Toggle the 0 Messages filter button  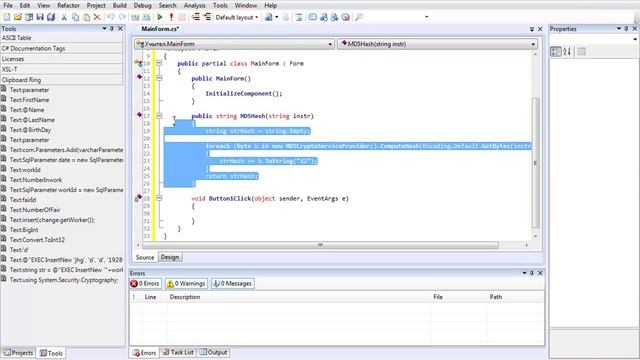coord(233,283)
